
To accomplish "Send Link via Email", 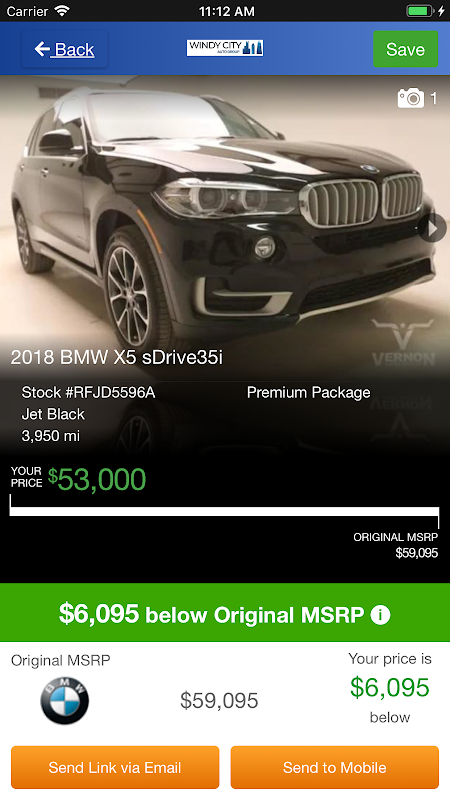I will [115, 767].
